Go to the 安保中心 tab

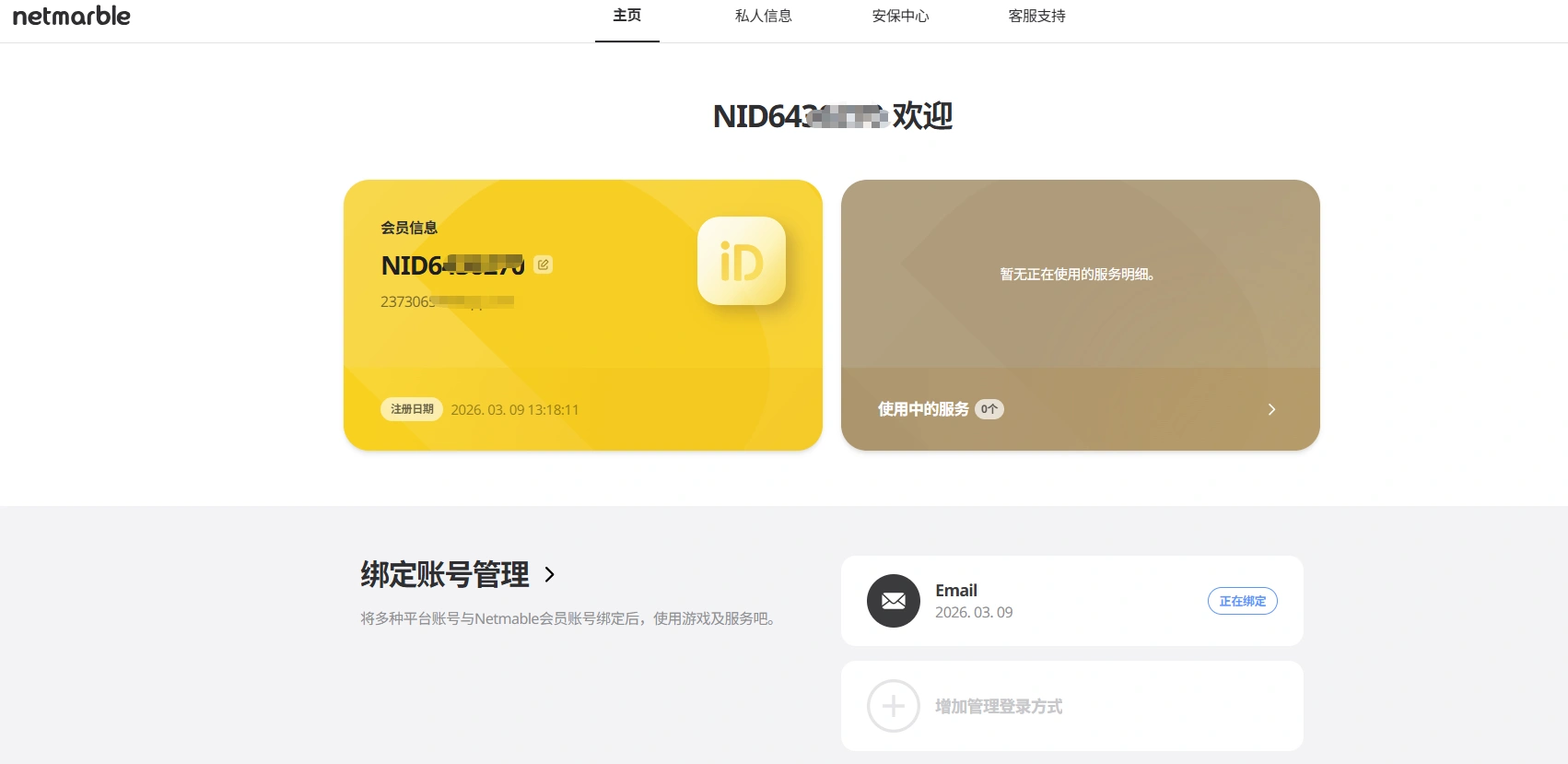click(900, 16)
